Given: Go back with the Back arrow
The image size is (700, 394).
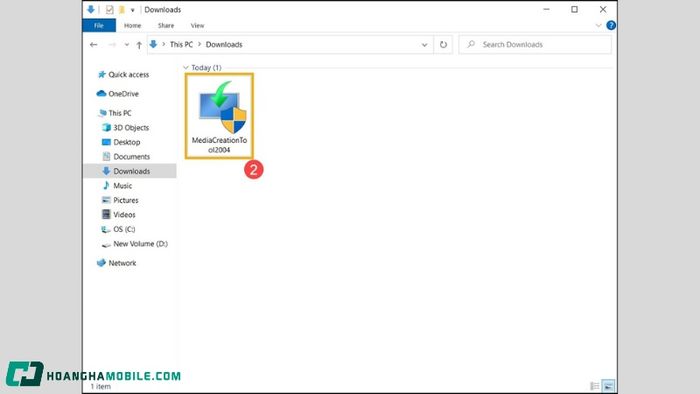Looking at the screenshot, I should pos(93,45).
